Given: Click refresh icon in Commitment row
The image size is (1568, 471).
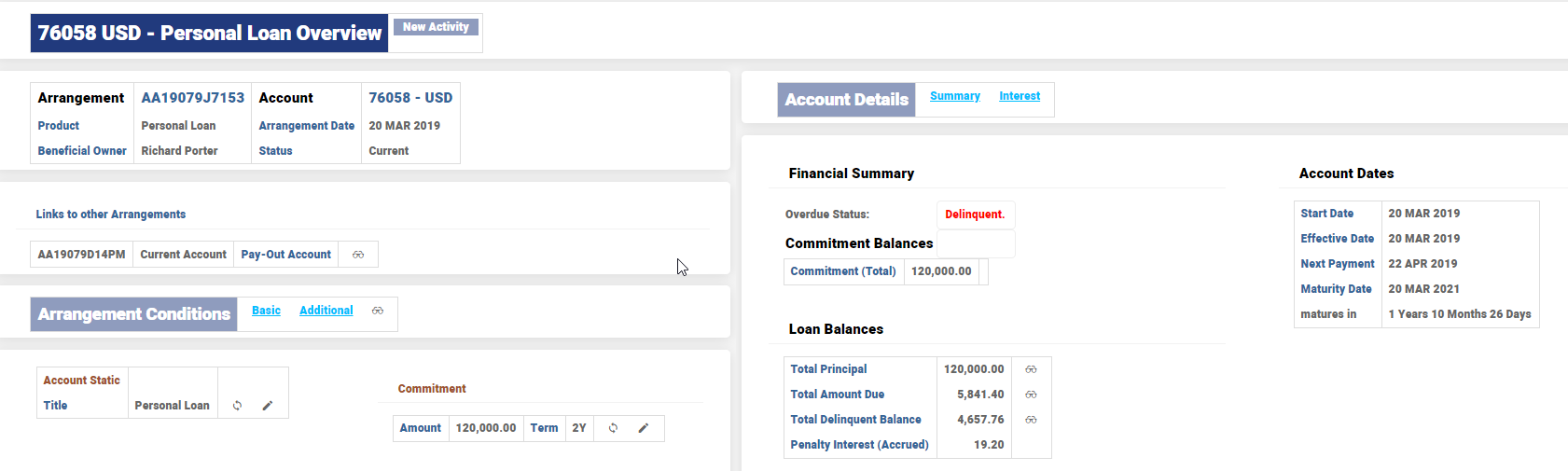Looking at the screenshot, I should click(x=613, y=428).
